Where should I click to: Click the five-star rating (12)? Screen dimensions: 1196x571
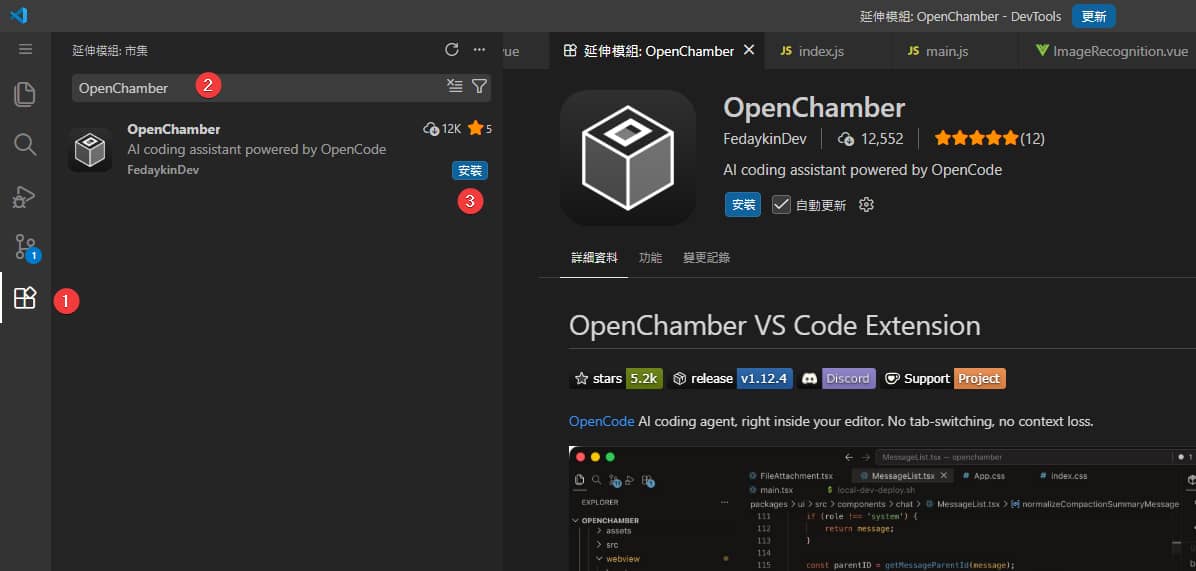pos(989,139)
